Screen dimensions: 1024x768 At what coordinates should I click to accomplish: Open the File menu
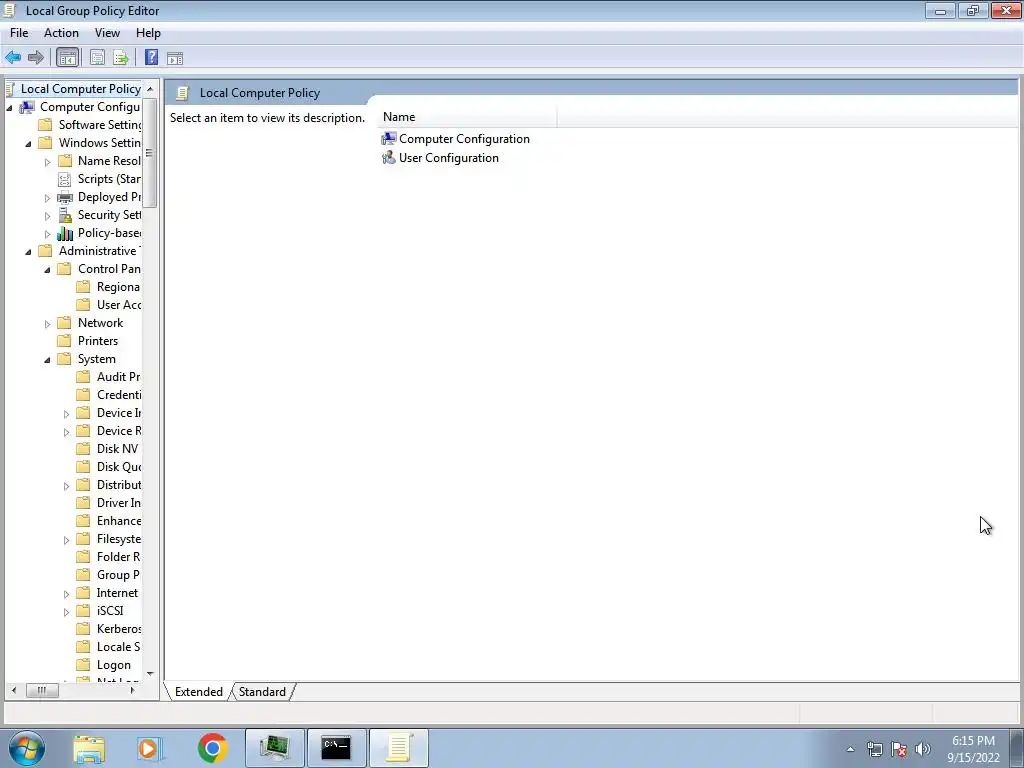(19, 33)
